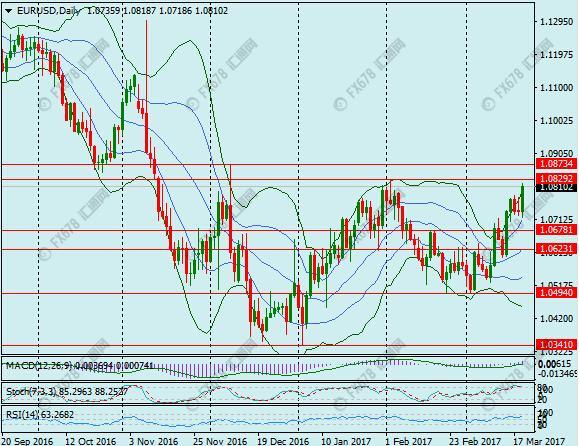
Task: Click the latest green candlestick near 1.08102
Action: click(x=523, y=199)
